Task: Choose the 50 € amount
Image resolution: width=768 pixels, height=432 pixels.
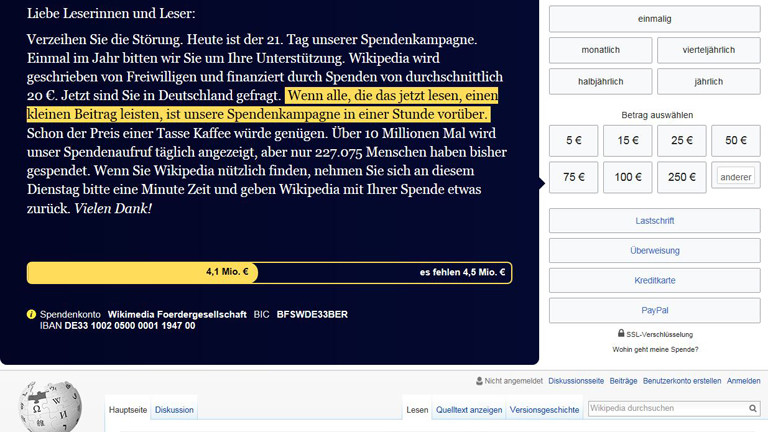Action: click(x=736, y=141)
